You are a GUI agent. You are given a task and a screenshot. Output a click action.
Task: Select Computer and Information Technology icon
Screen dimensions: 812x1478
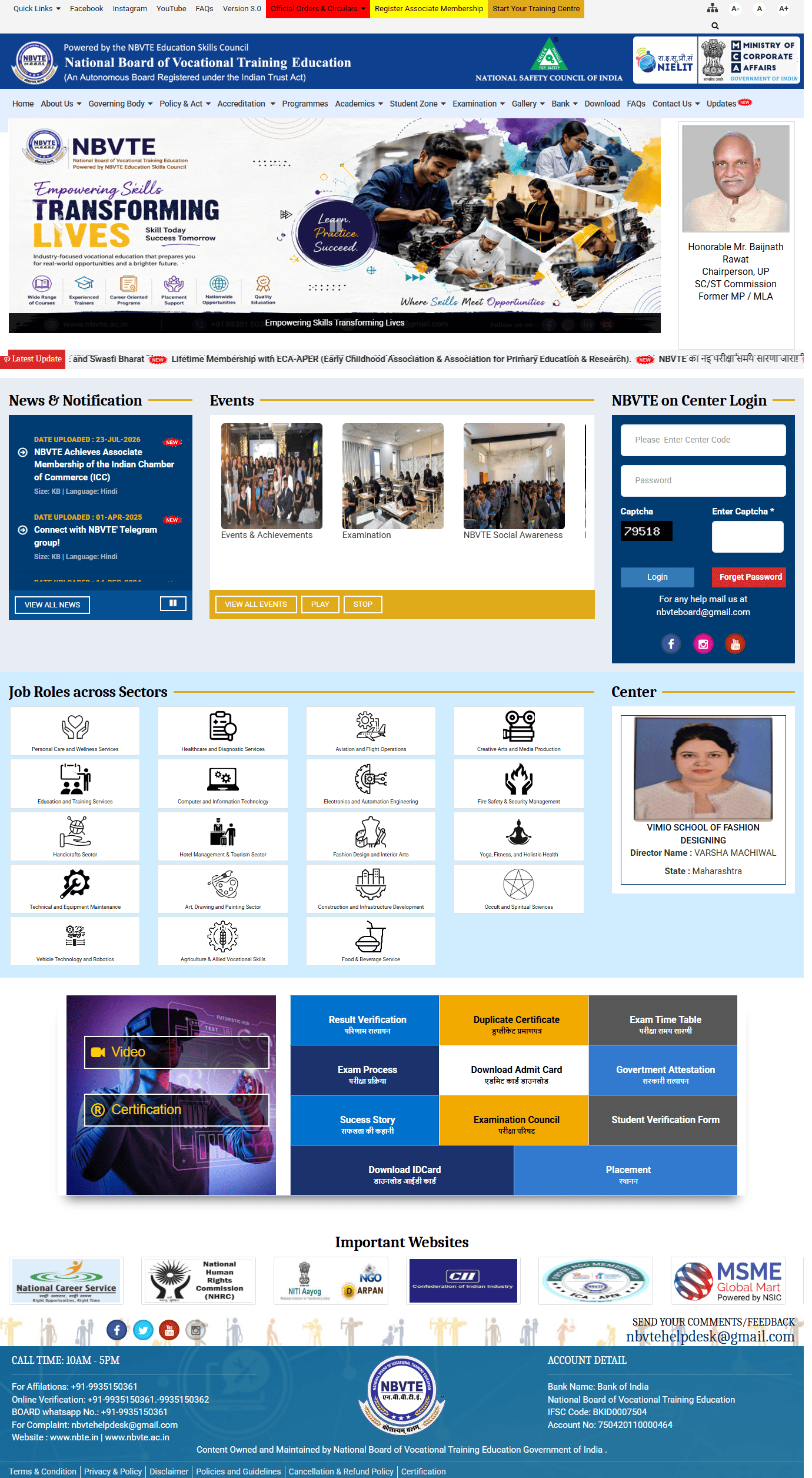coord(223,779)
